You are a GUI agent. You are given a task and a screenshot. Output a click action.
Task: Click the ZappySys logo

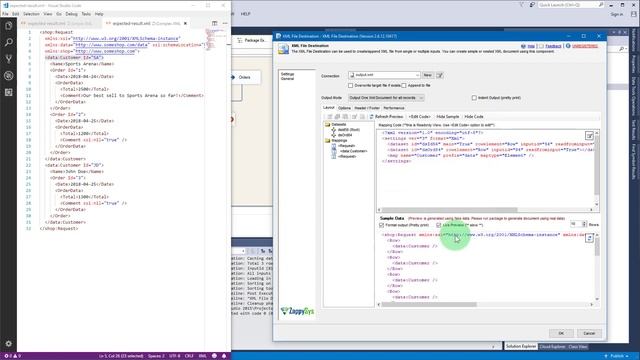tap(298, 311)
